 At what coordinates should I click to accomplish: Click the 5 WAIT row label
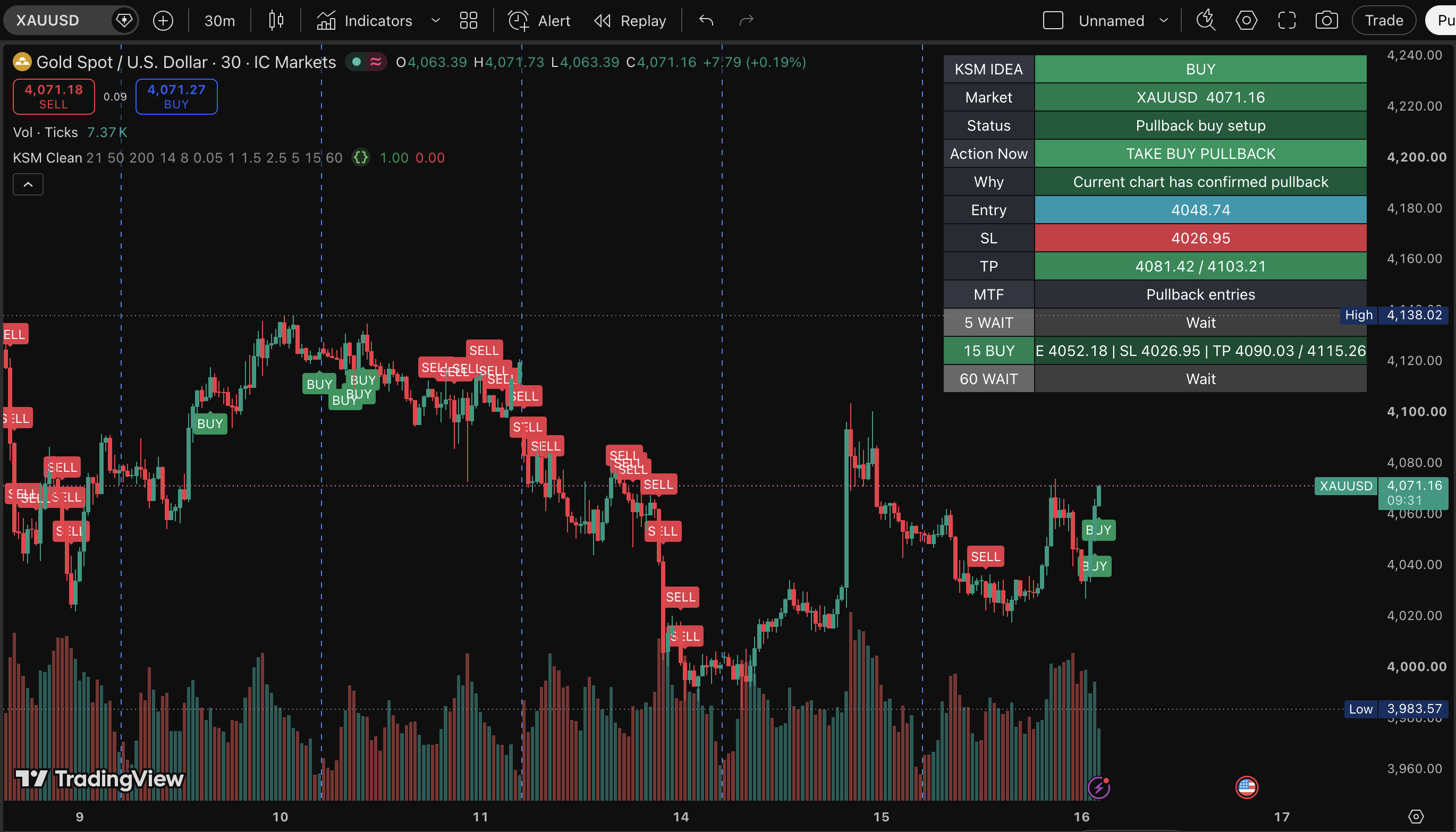[x=988, y=322]
